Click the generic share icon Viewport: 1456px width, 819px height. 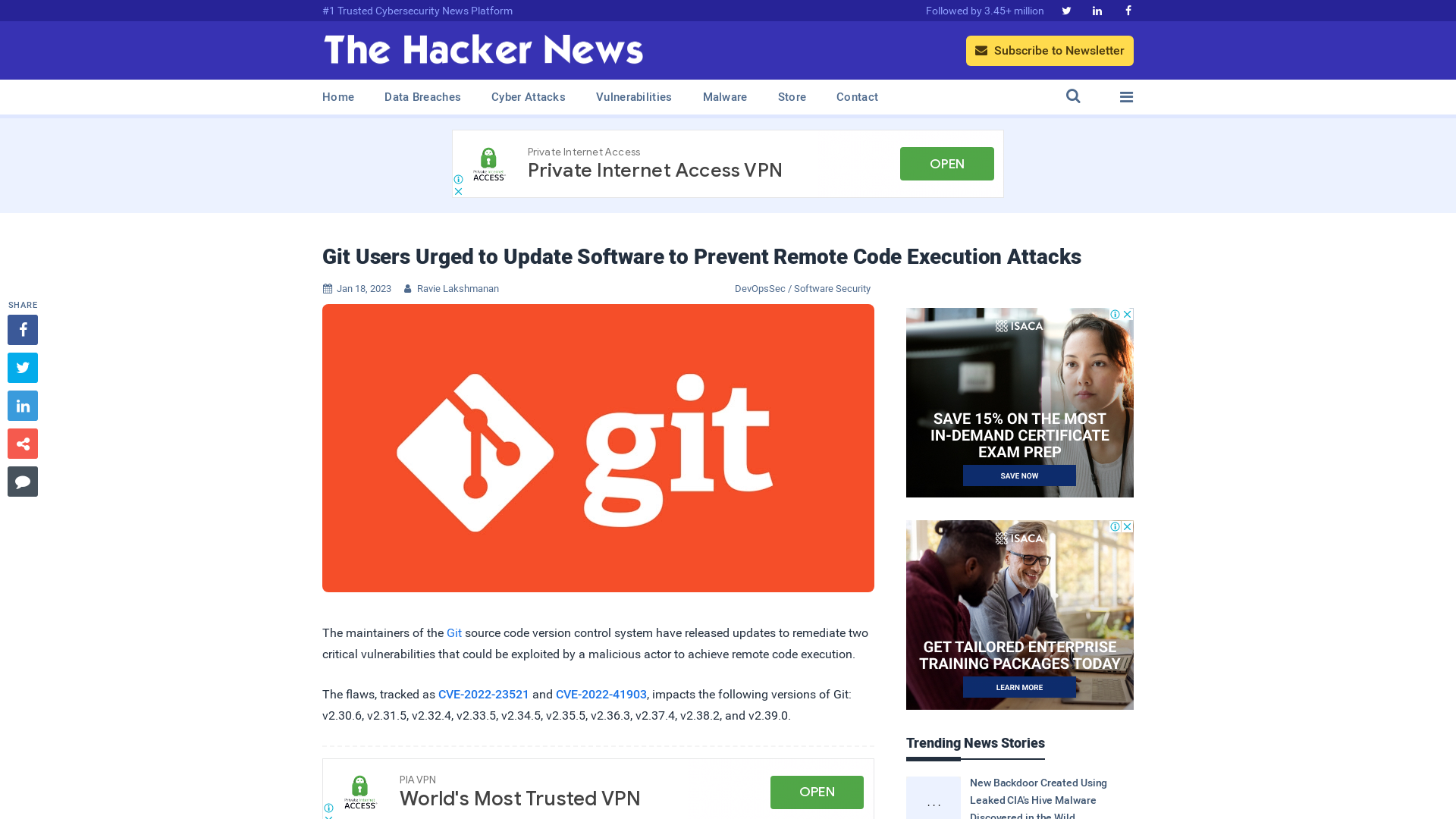[22, 443]
